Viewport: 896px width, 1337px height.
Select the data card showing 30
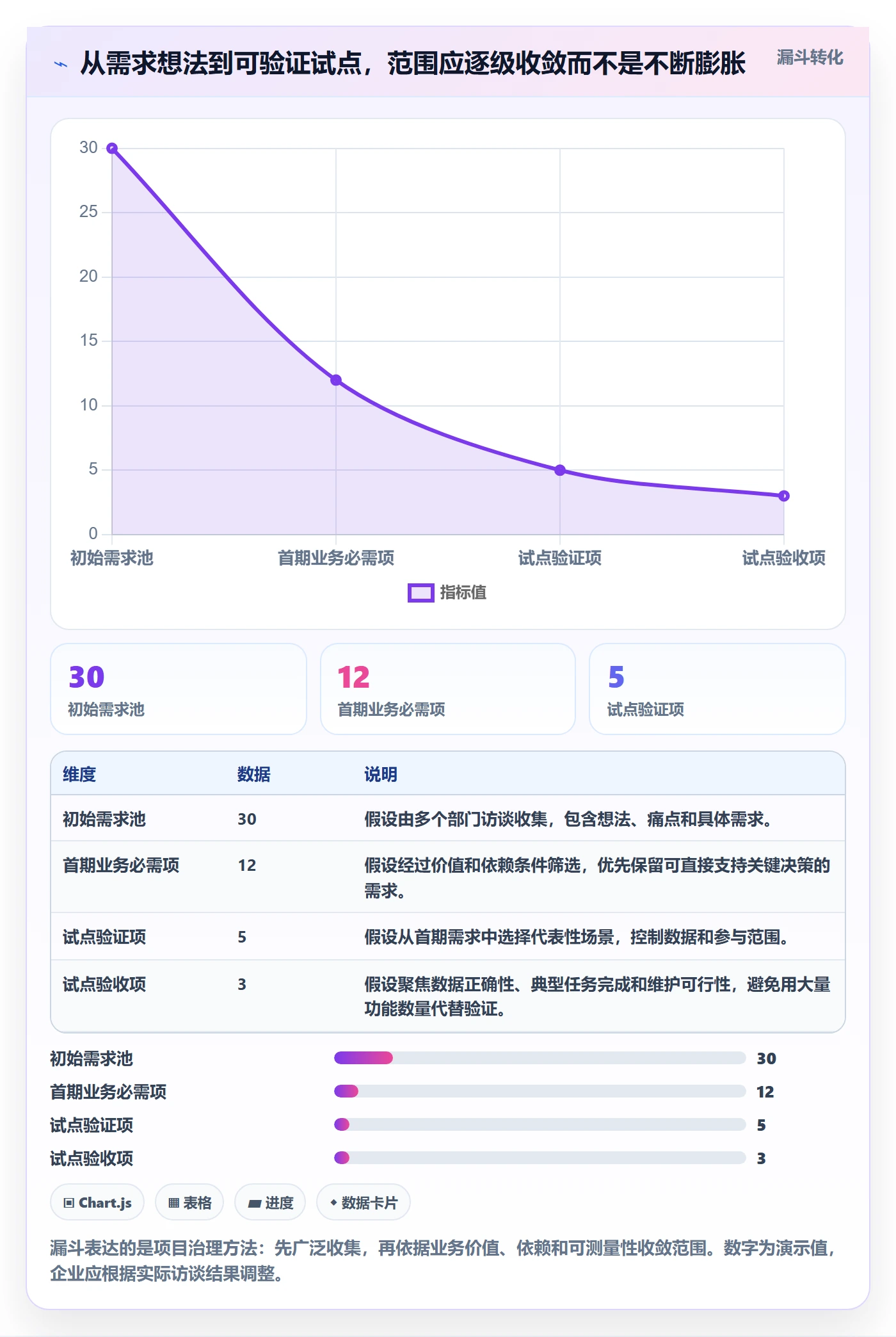click(179, 689)
